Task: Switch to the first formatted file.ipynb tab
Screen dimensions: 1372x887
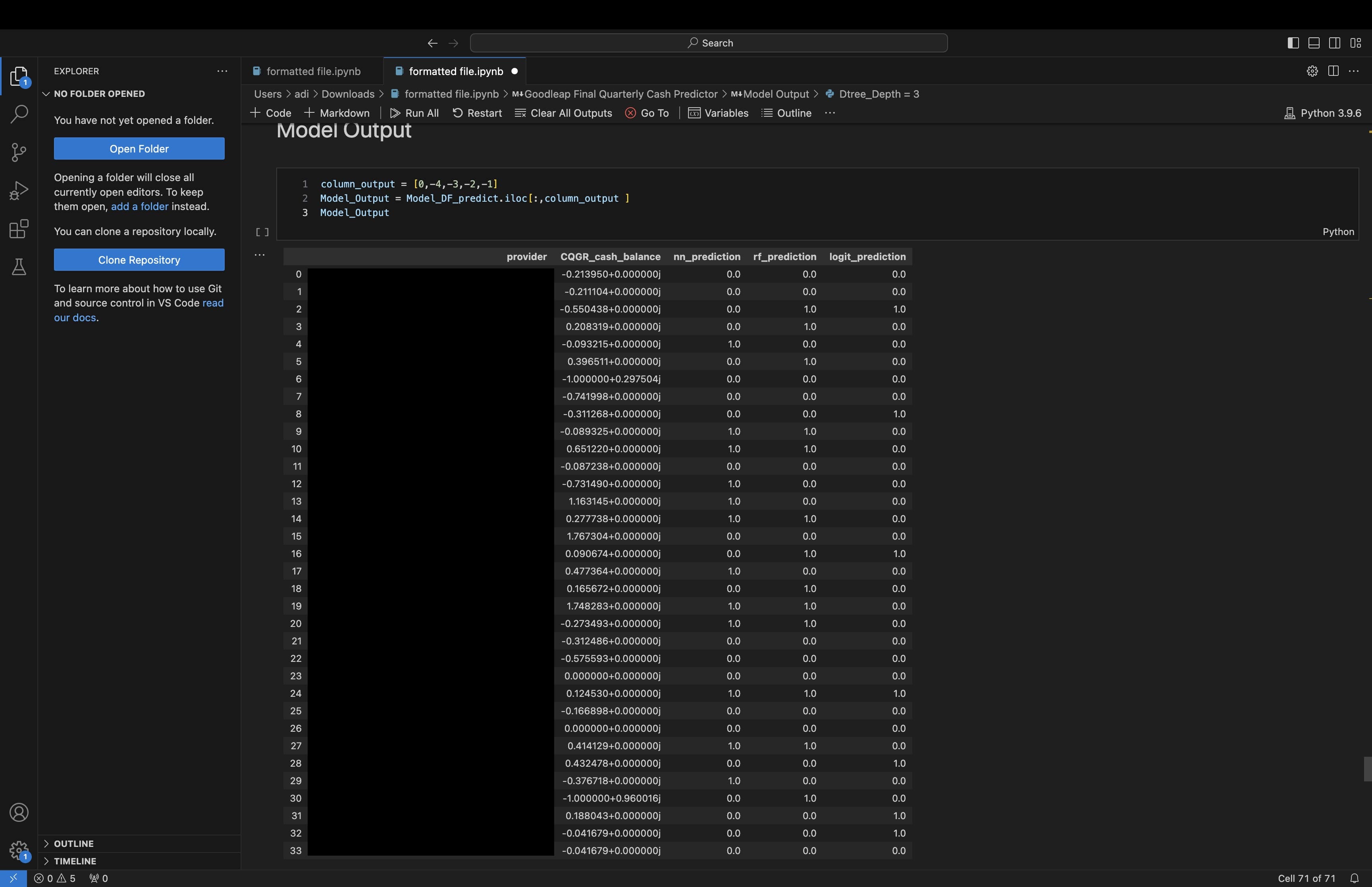Action: [x=313, y=71]
